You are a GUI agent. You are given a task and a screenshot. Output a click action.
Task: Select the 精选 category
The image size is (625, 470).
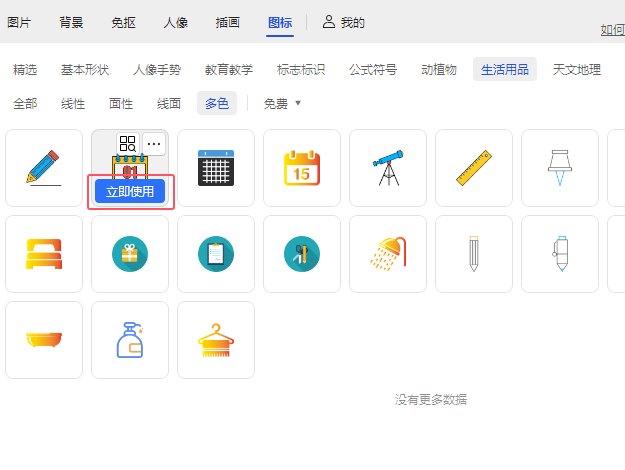(x=25, y=70)
